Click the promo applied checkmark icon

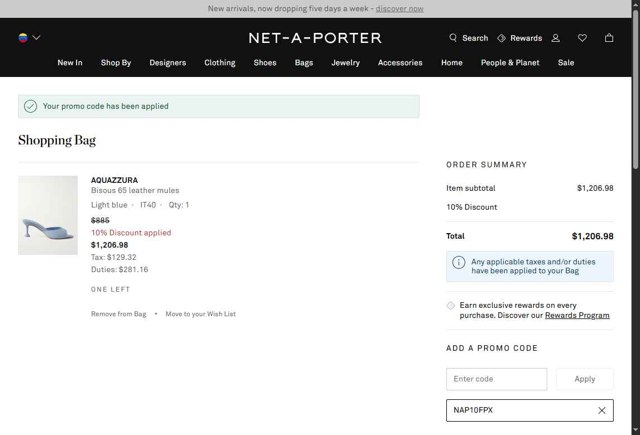pos(30,107)
